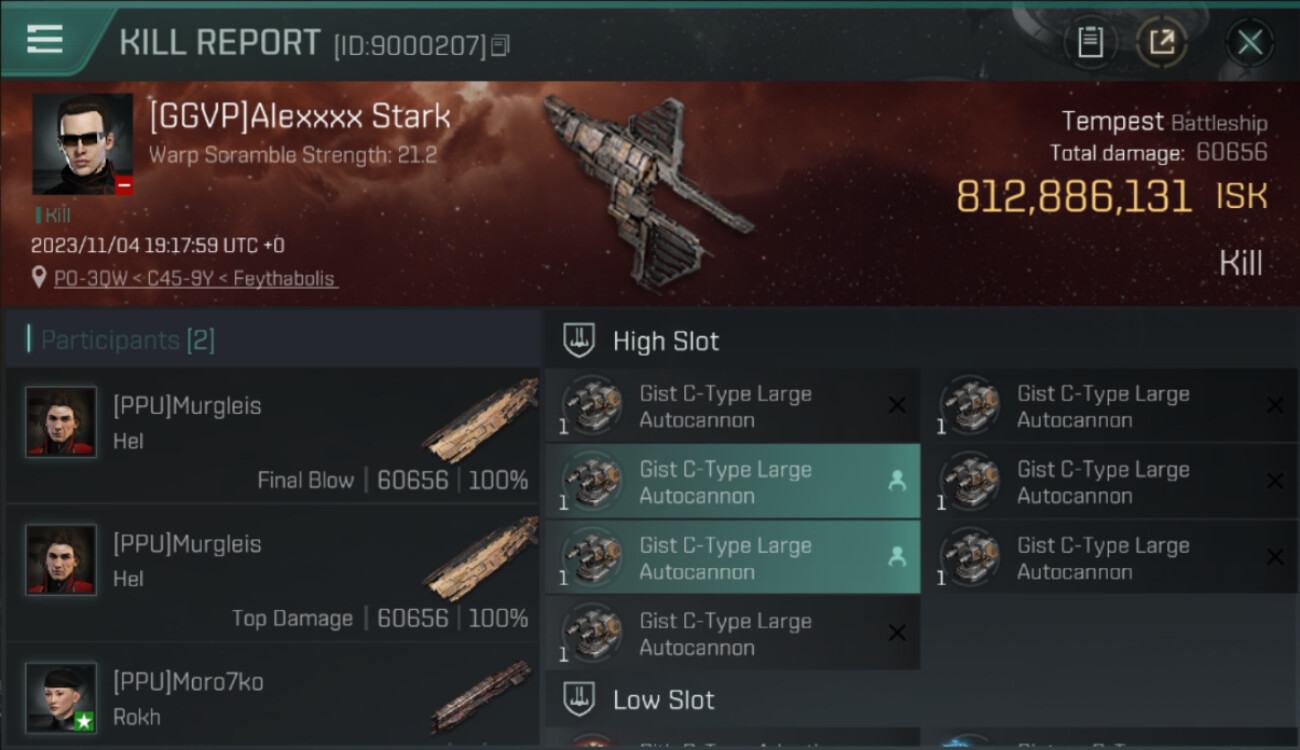Image resolution: width=1300 pixels, height=750 pixels.
Task: Open the clipboard copy-report icon
Action: [x=1090, y=43]
